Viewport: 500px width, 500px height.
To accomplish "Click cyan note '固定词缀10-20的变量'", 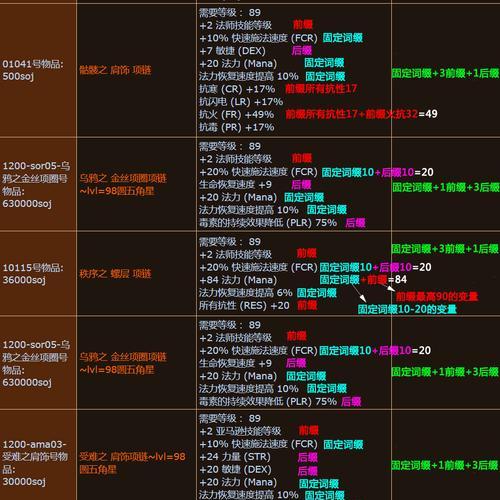I will coord(407,309).
